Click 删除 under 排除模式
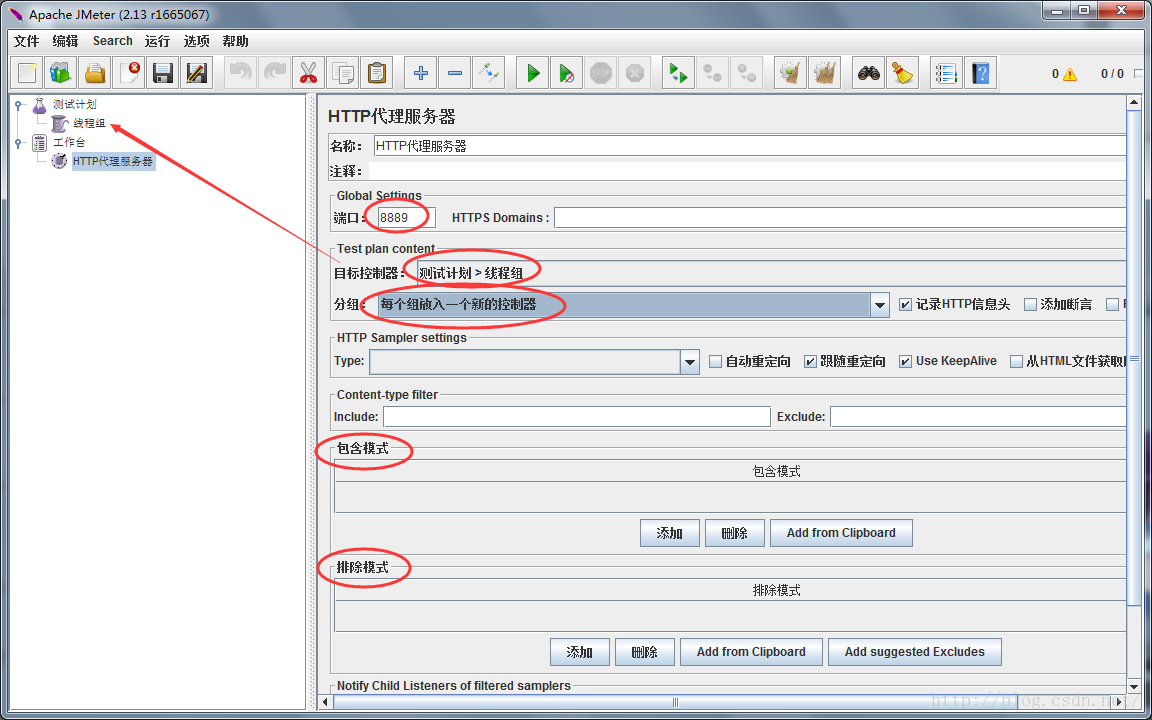 (644, 652)
